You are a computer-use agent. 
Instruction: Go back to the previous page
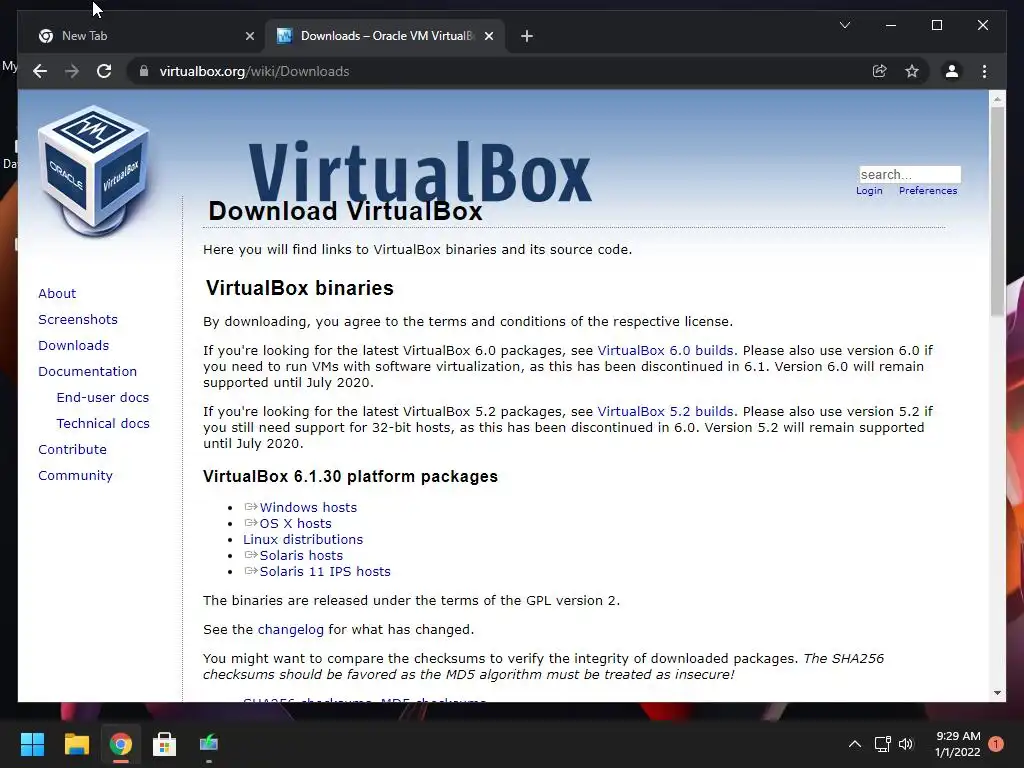[40, 71]
